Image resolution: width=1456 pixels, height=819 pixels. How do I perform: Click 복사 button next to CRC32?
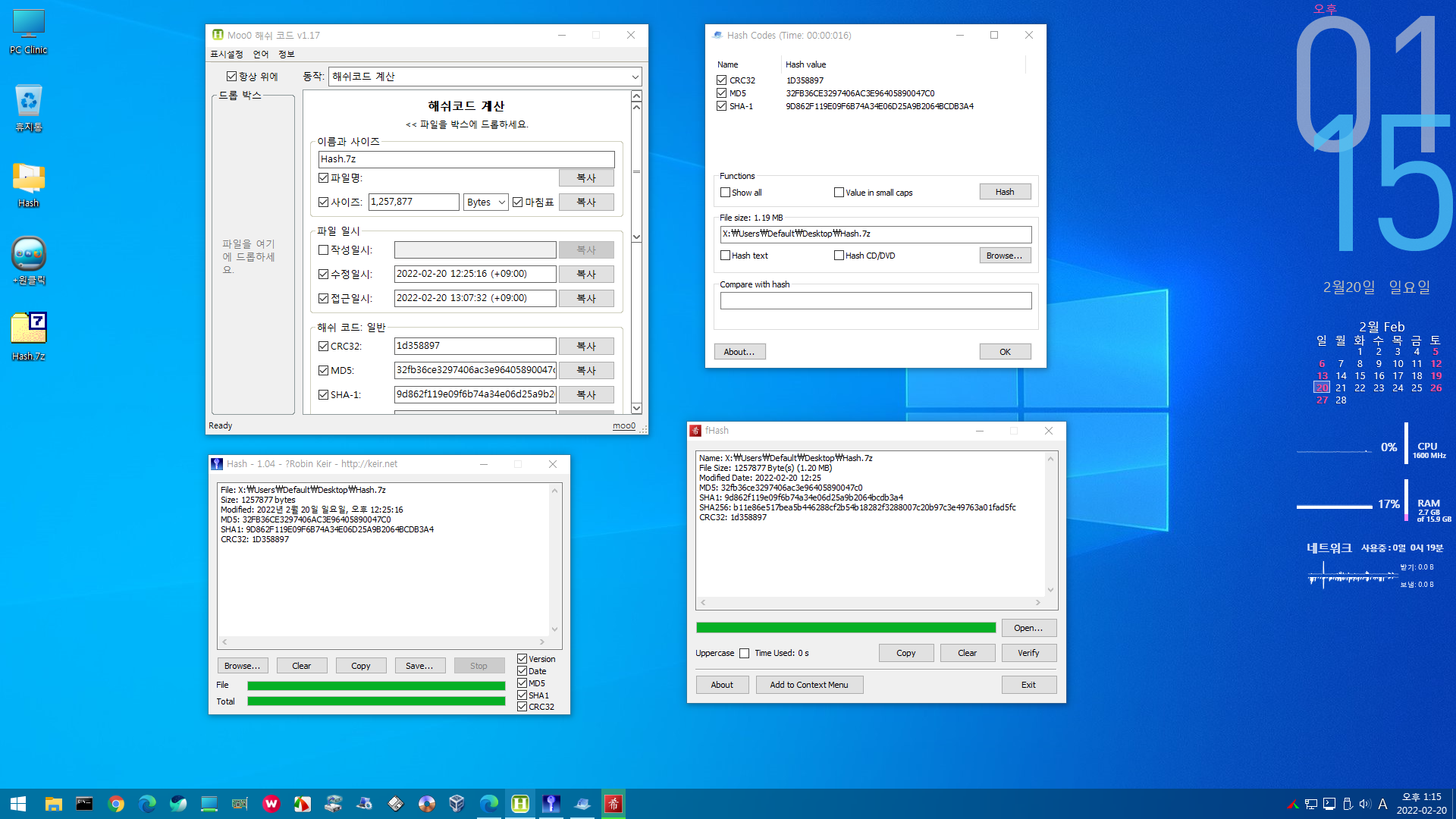586,346
